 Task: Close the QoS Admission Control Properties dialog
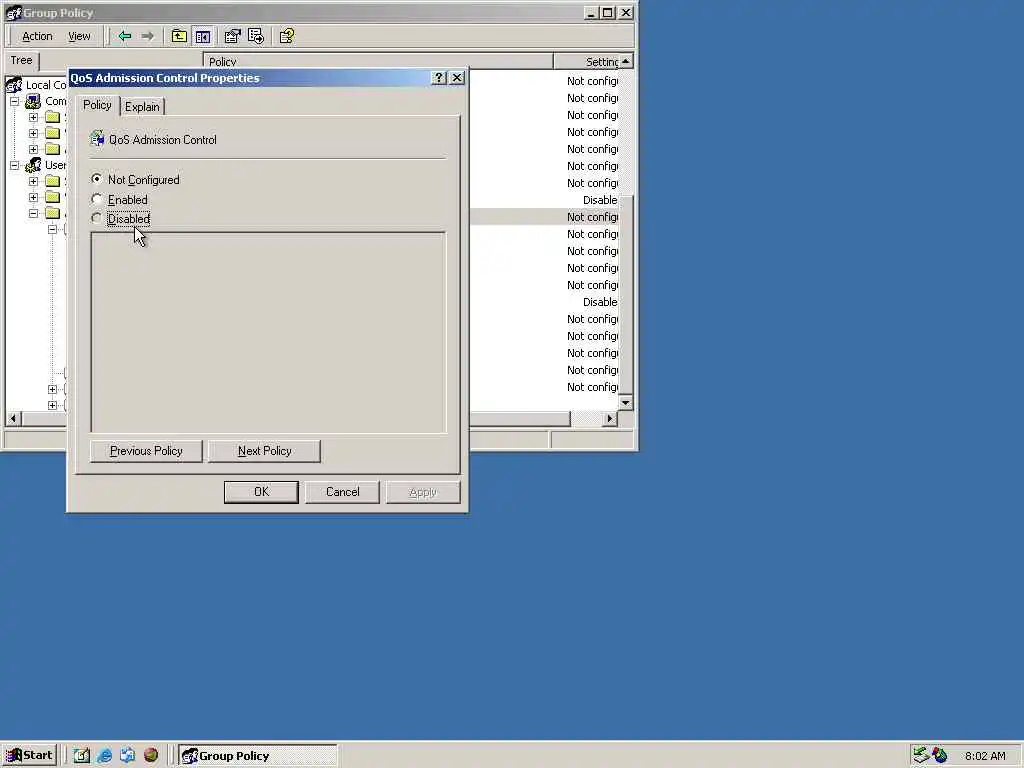[x=457, y=78]
